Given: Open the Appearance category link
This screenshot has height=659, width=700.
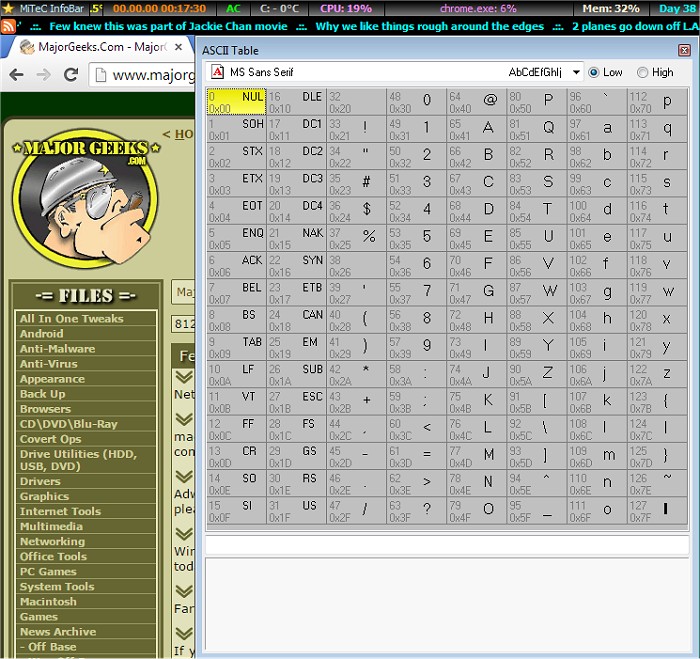Looking at the screenshot, I should click(x=52, y=379).
